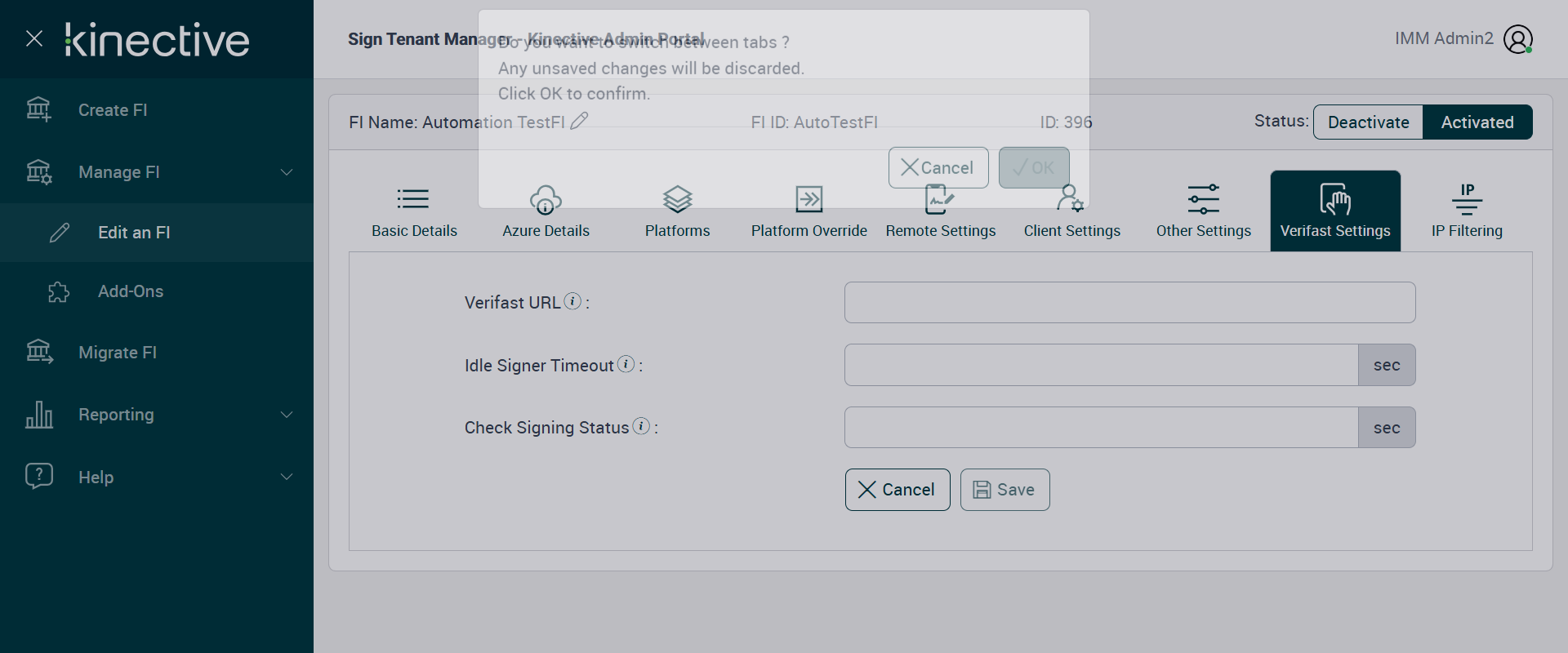This screenshot has height=653, width=1568.
Task: Open the Platforms tab
Action: 678,211
